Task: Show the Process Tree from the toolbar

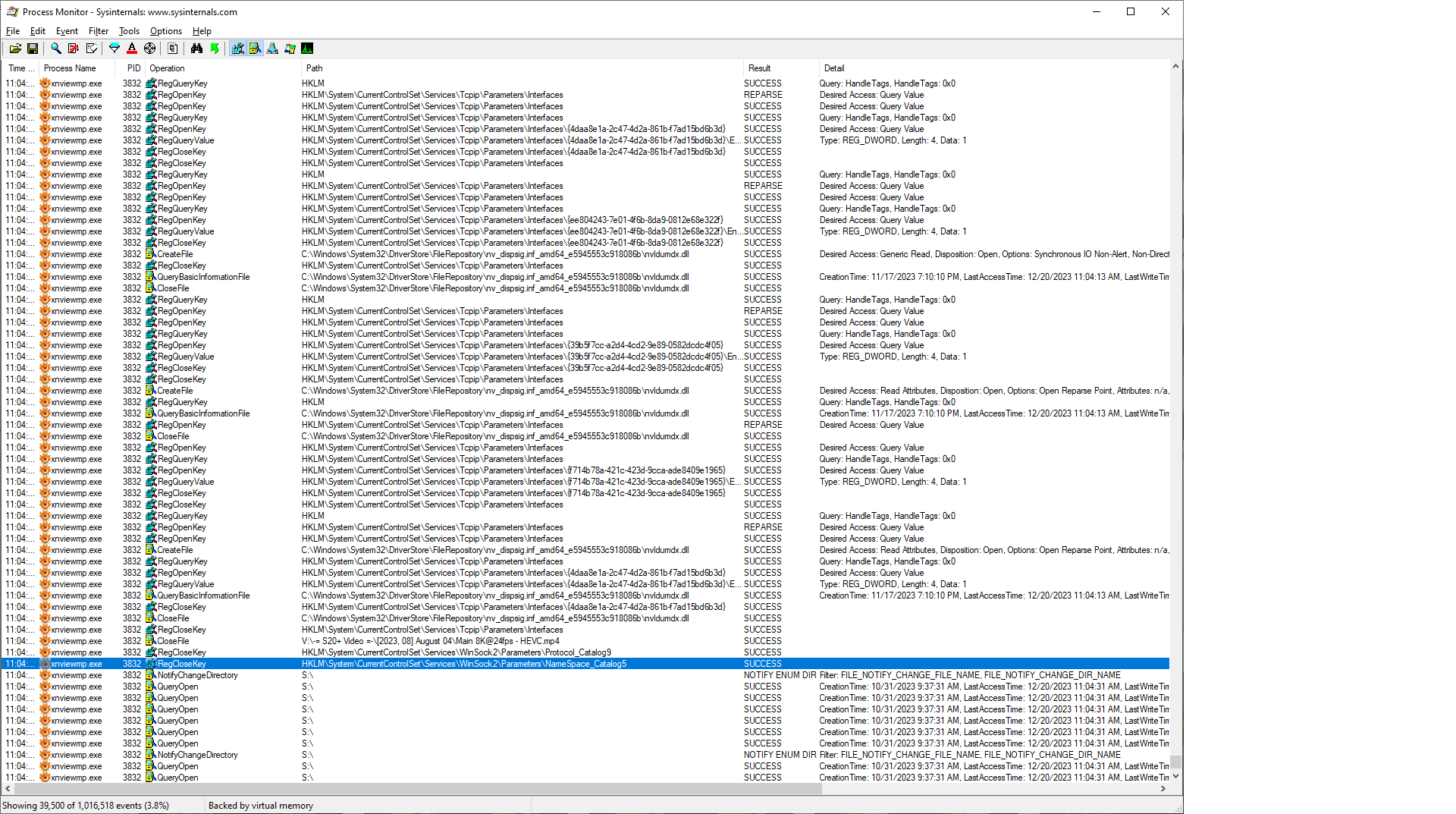Action: (173, 49)
